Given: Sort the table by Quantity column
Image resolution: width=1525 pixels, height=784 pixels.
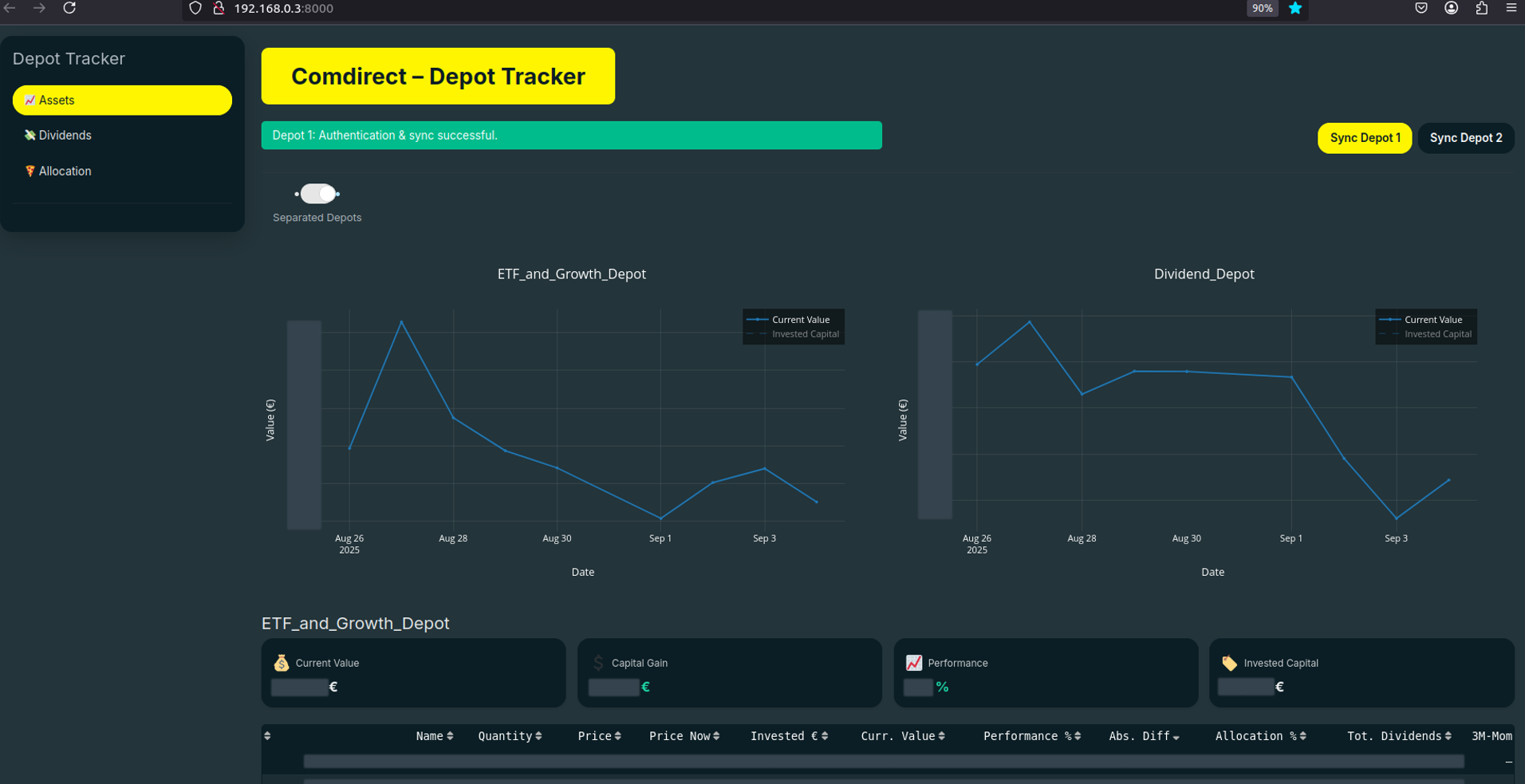Looking at the screenshot, I should click(x=510, y=736).
